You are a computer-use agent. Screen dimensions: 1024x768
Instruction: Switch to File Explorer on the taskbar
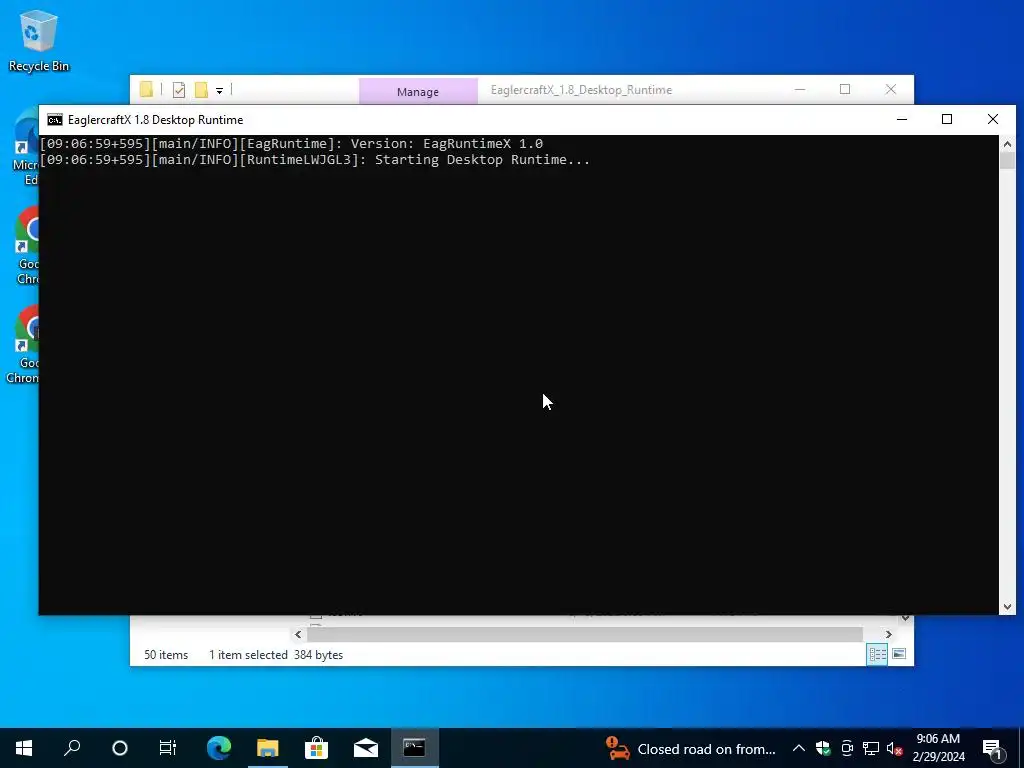click(x=267, y=748)
